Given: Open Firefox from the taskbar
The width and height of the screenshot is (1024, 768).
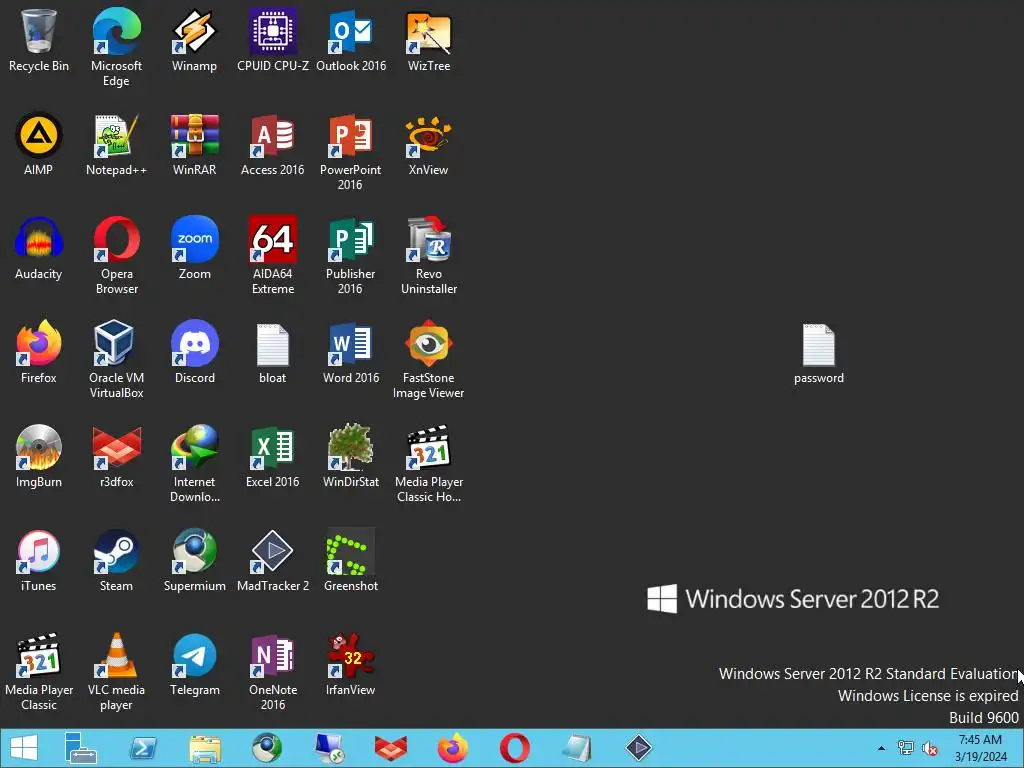Looking at the screenshot, I should [453, 748].
